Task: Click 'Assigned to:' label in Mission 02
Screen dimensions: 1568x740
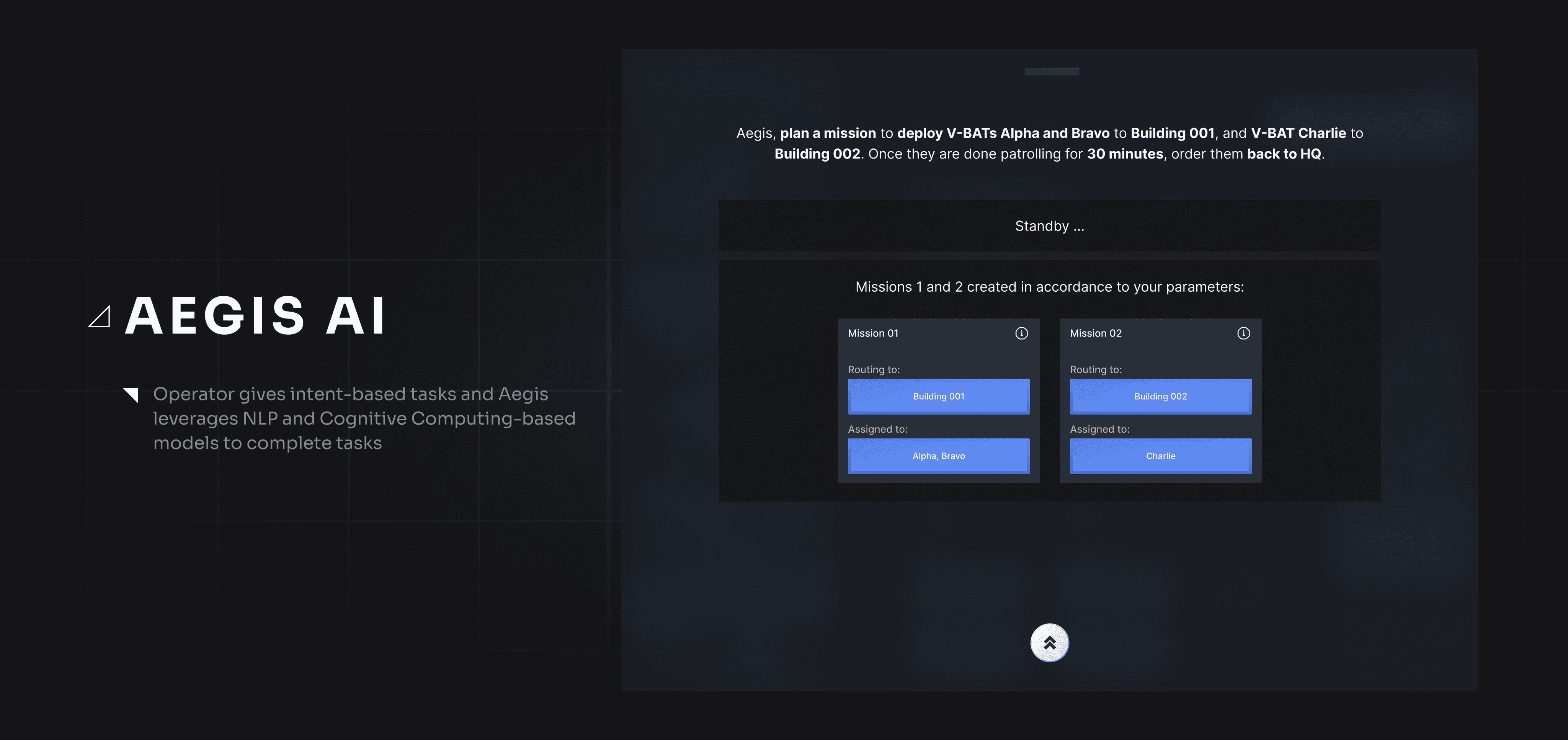Action: tap(1099, 429)
